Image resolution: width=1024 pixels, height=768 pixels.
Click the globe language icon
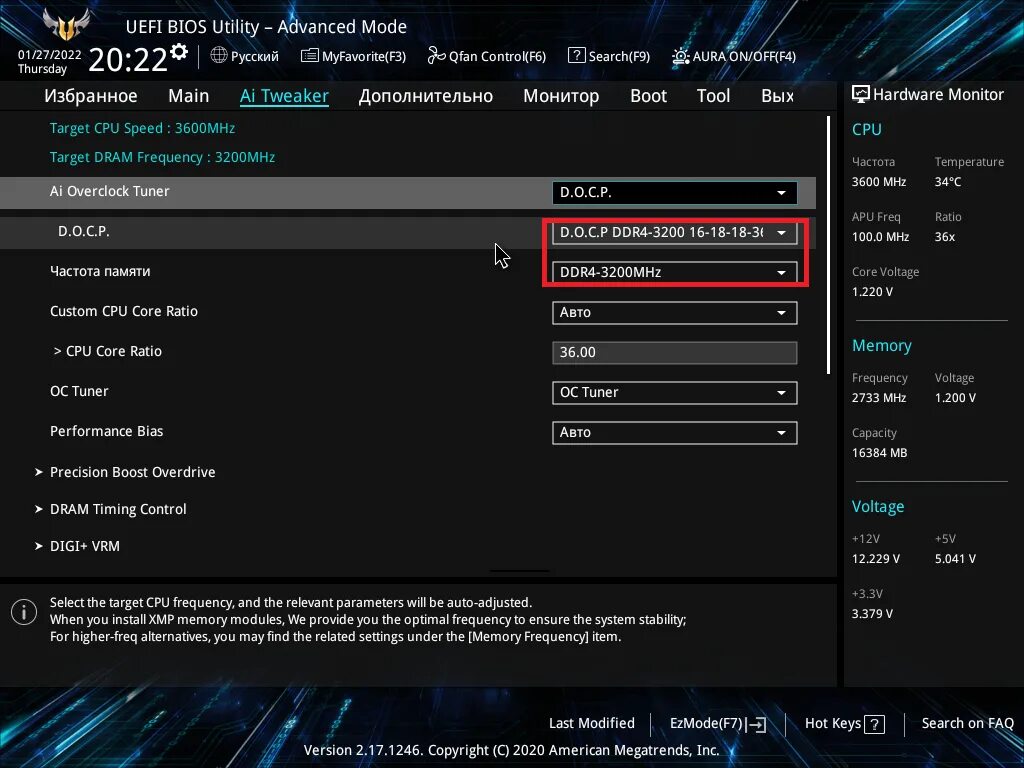[219, 56]
